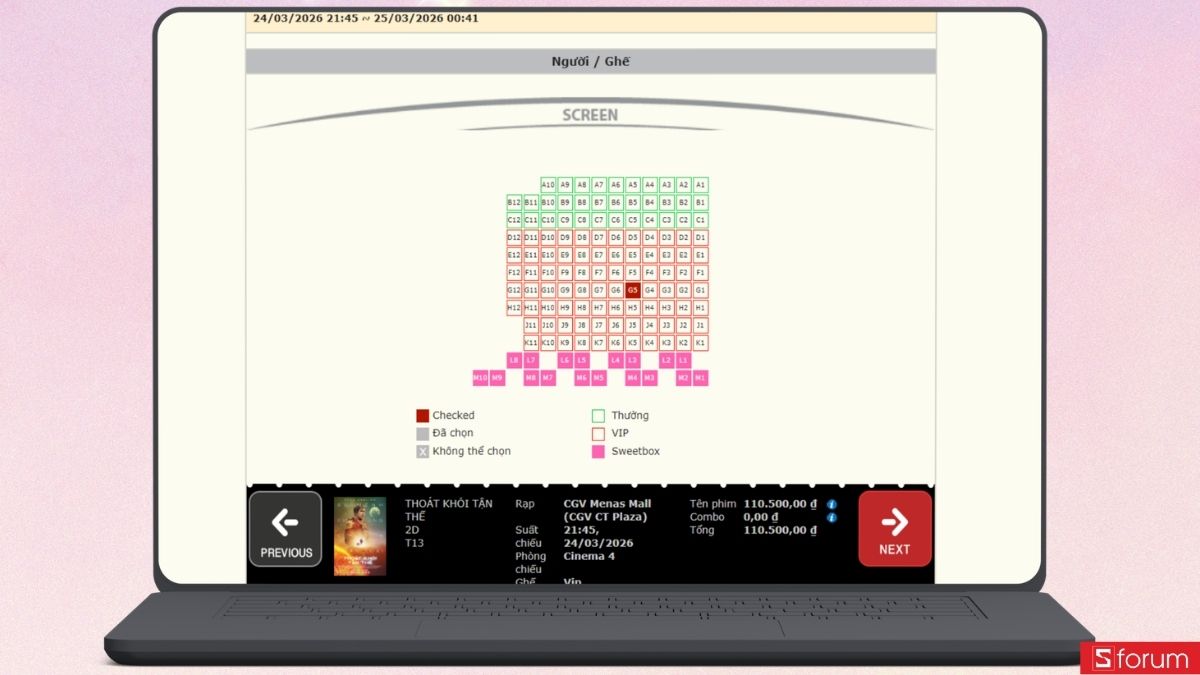Select VIP seat G4

click(650, 290)
